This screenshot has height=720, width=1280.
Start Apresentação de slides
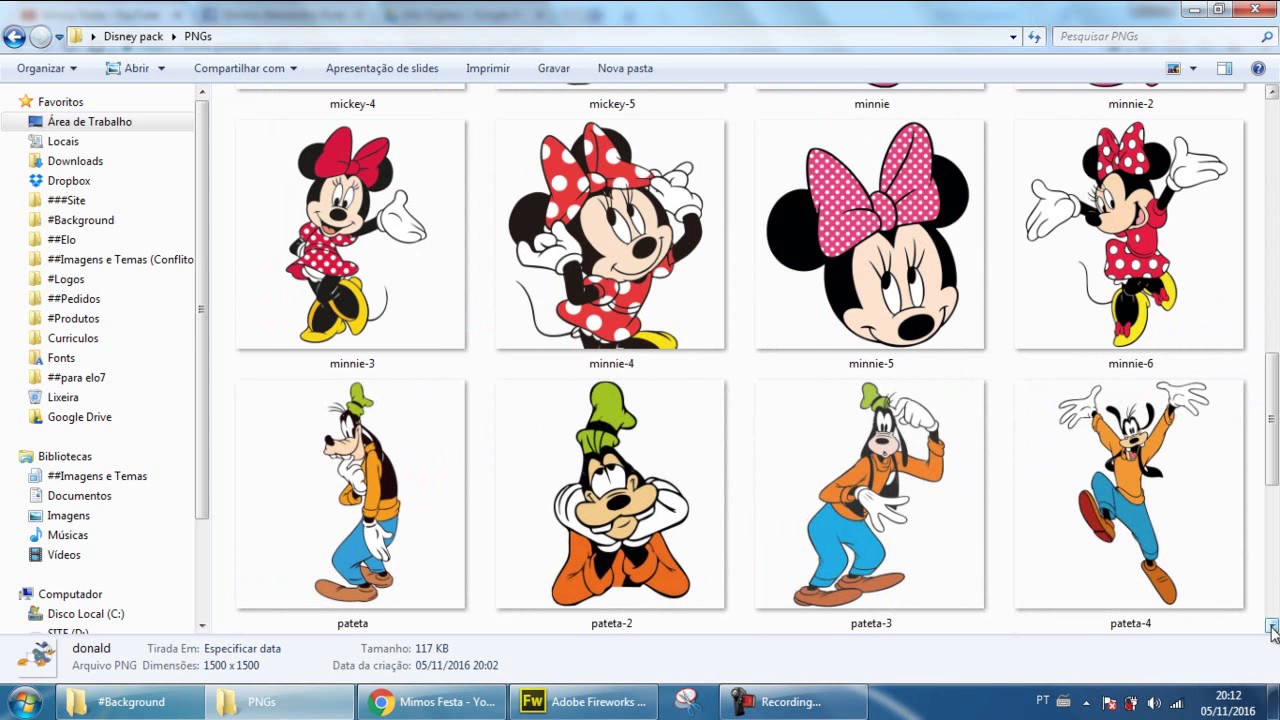(x=382, y=68)
